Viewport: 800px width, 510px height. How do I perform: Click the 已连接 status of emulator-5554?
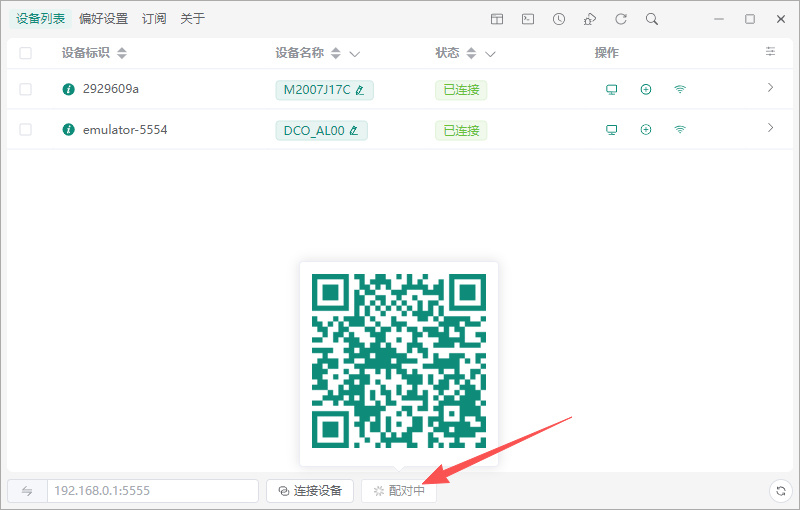click(461, 131)
